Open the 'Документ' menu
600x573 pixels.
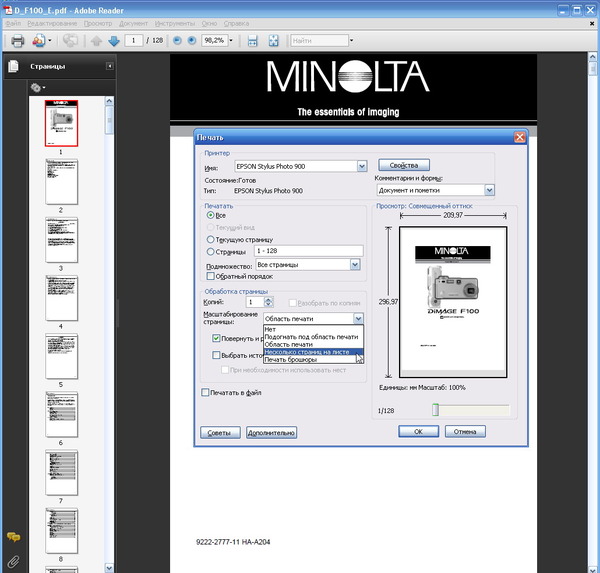(133, 23)
